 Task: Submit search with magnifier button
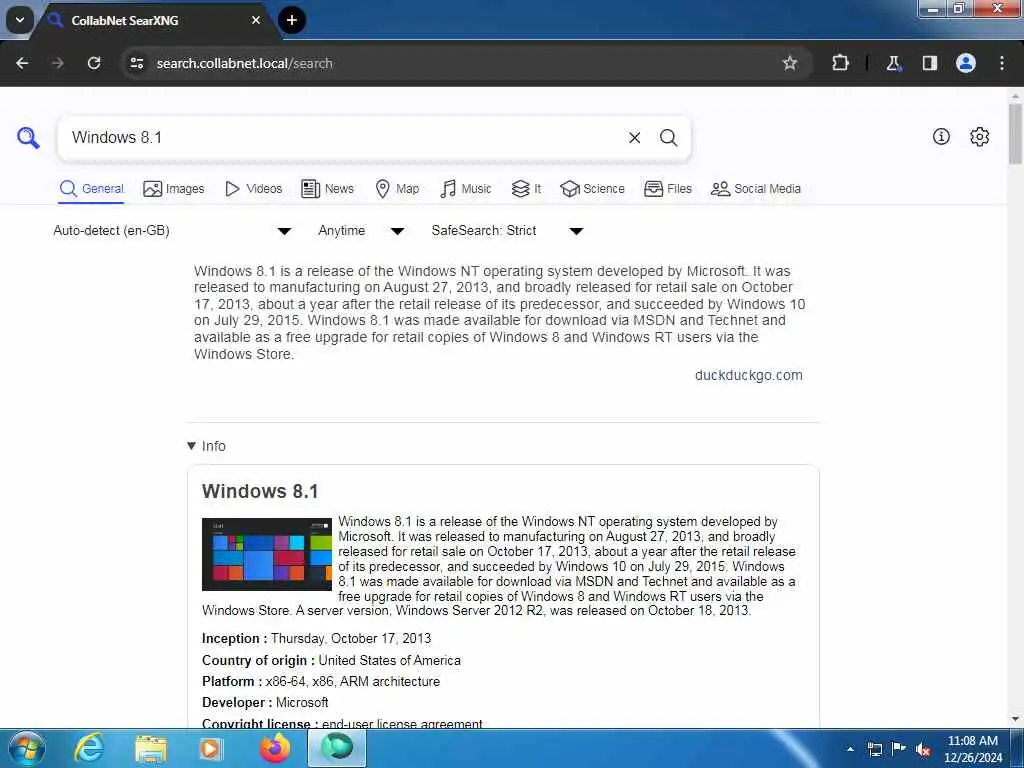(x=668, y=138)
